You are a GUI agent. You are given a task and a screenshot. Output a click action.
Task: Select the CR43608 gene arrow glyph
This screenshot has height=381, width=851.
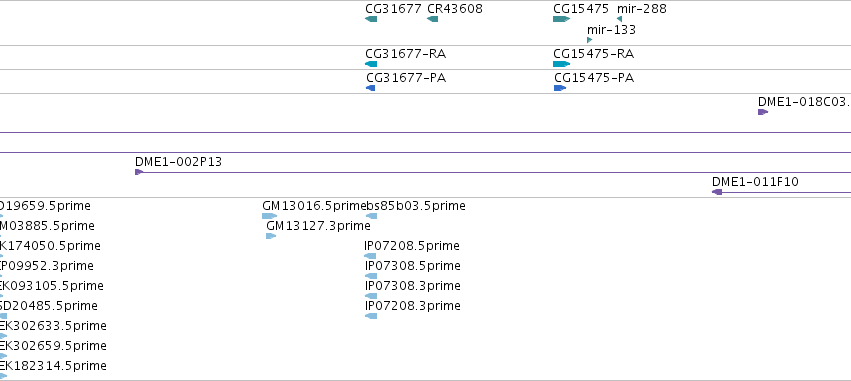pos(433,19)
